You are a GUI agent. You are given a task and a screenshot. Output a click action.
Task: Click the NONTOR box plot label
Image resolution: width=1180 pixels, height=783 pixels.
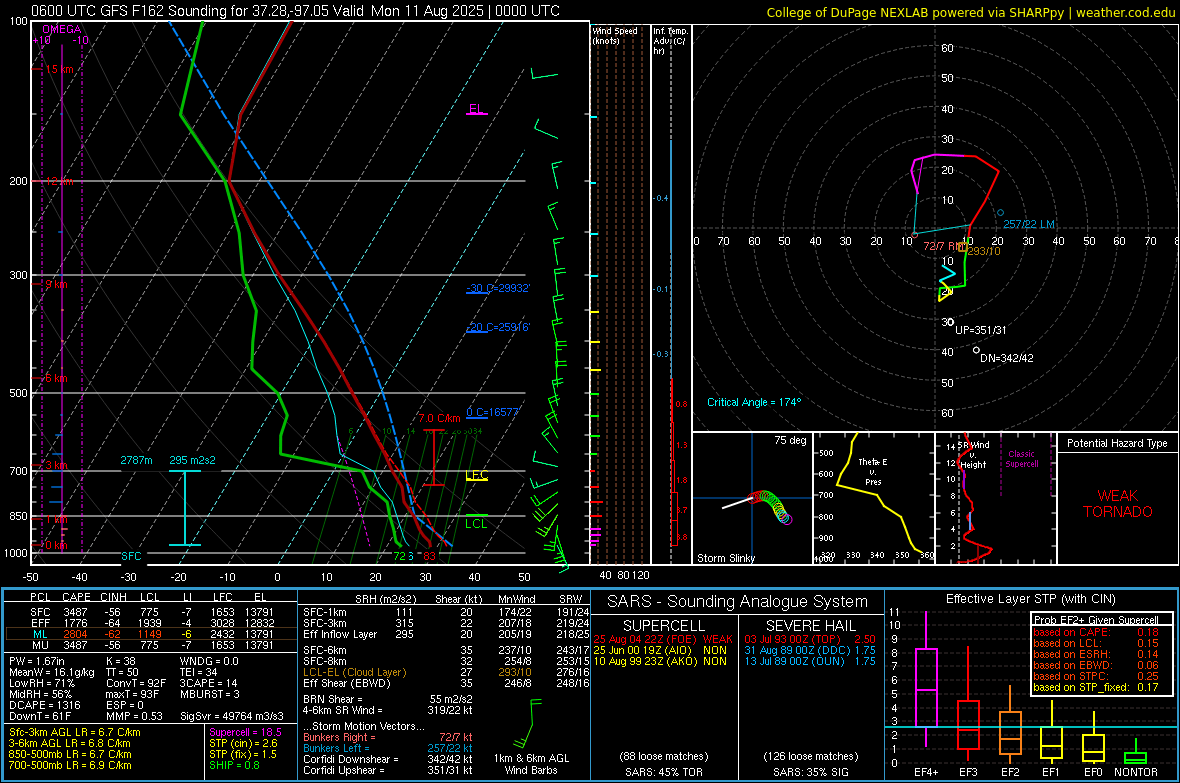[1136, 772]
